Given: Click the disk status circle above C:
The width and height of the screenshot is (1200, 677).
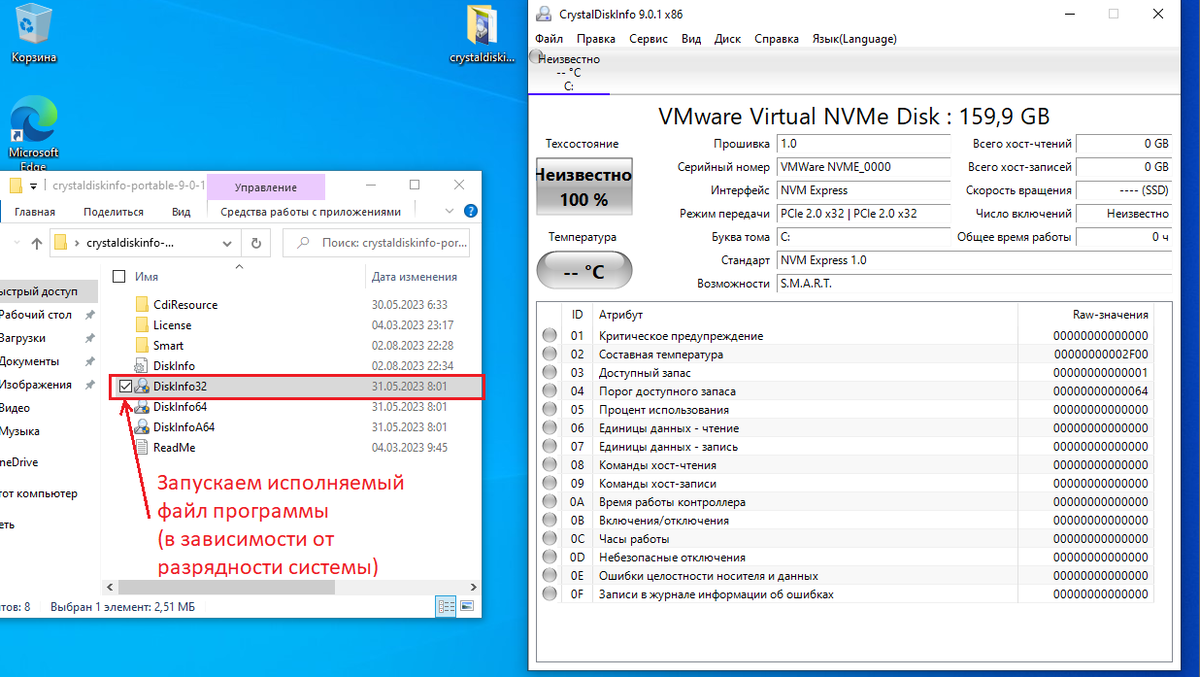Looking at the screenshot, I should [535, 58].
